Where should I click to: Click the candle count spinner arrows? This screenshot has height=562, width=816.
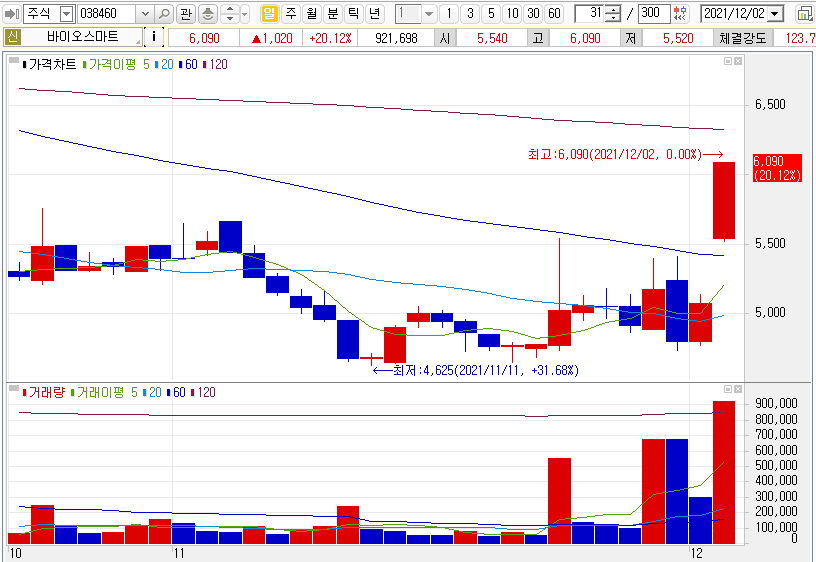[614, 14]
